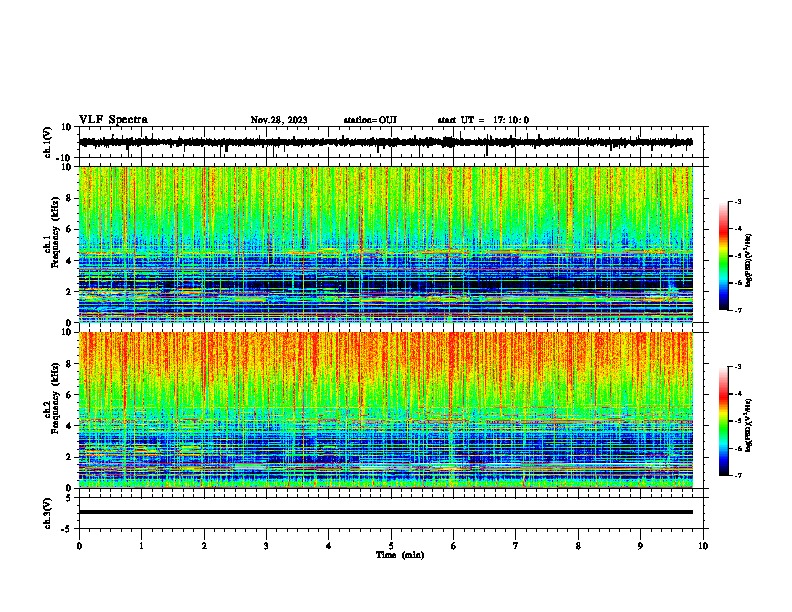792x612 pixels.
Task: Click the date Nov.28, 2023
Action: click(x=279, y=120)
